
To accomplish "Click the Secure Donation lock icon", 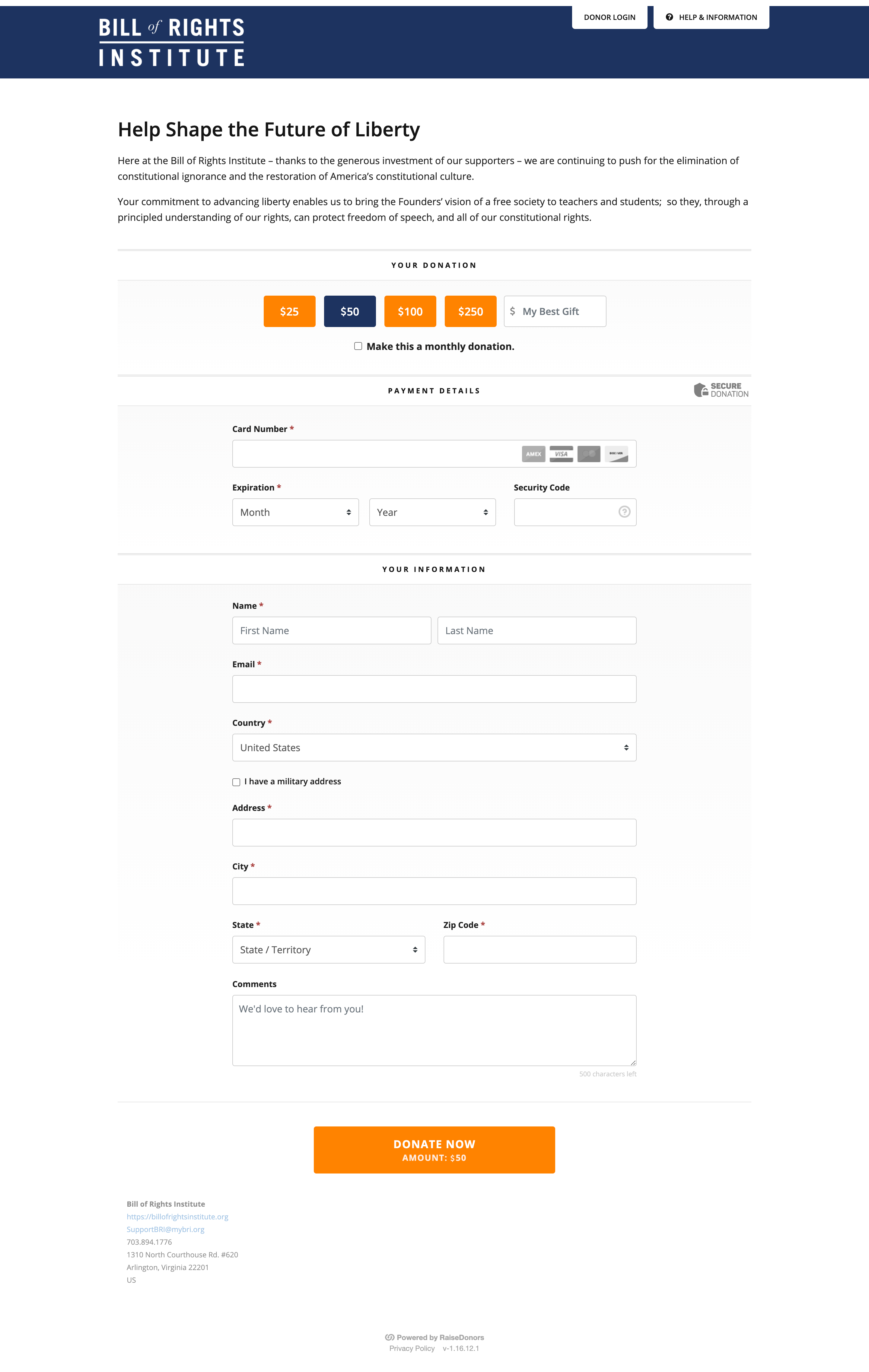I will (x=701, y=390).
